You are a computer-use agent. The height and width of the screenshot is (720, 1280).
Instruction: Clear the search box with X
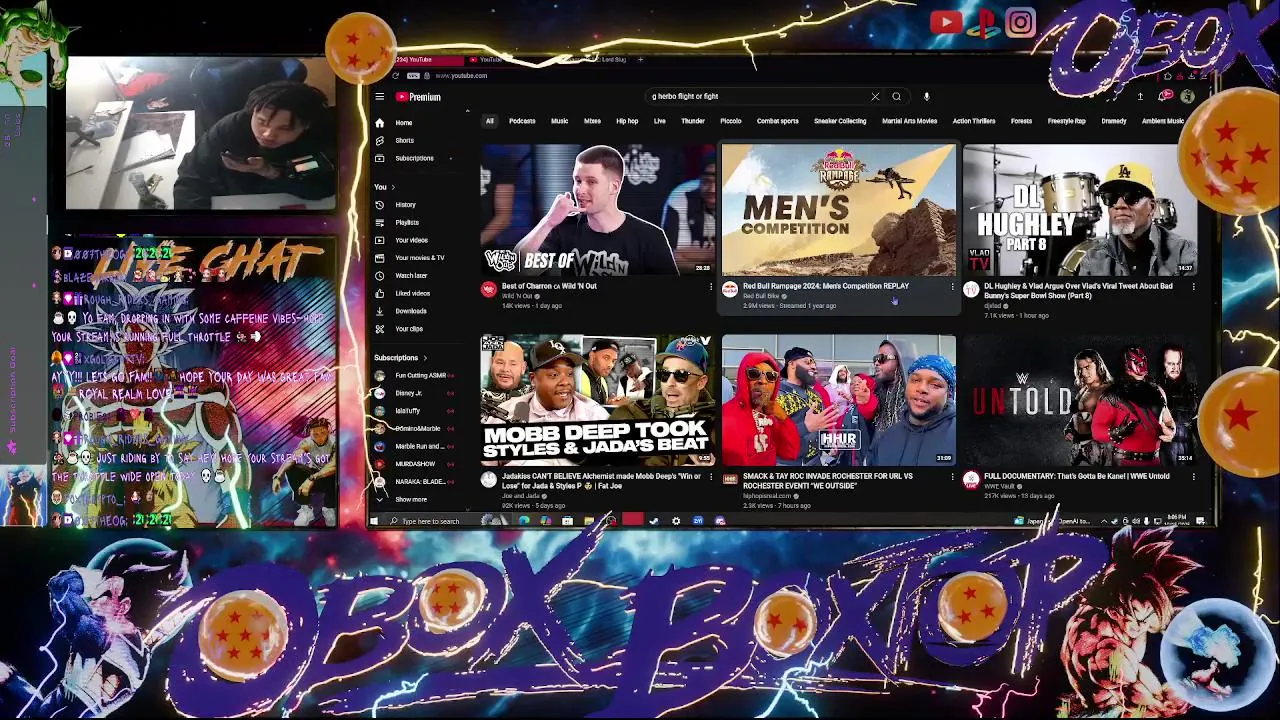(875, 97)
